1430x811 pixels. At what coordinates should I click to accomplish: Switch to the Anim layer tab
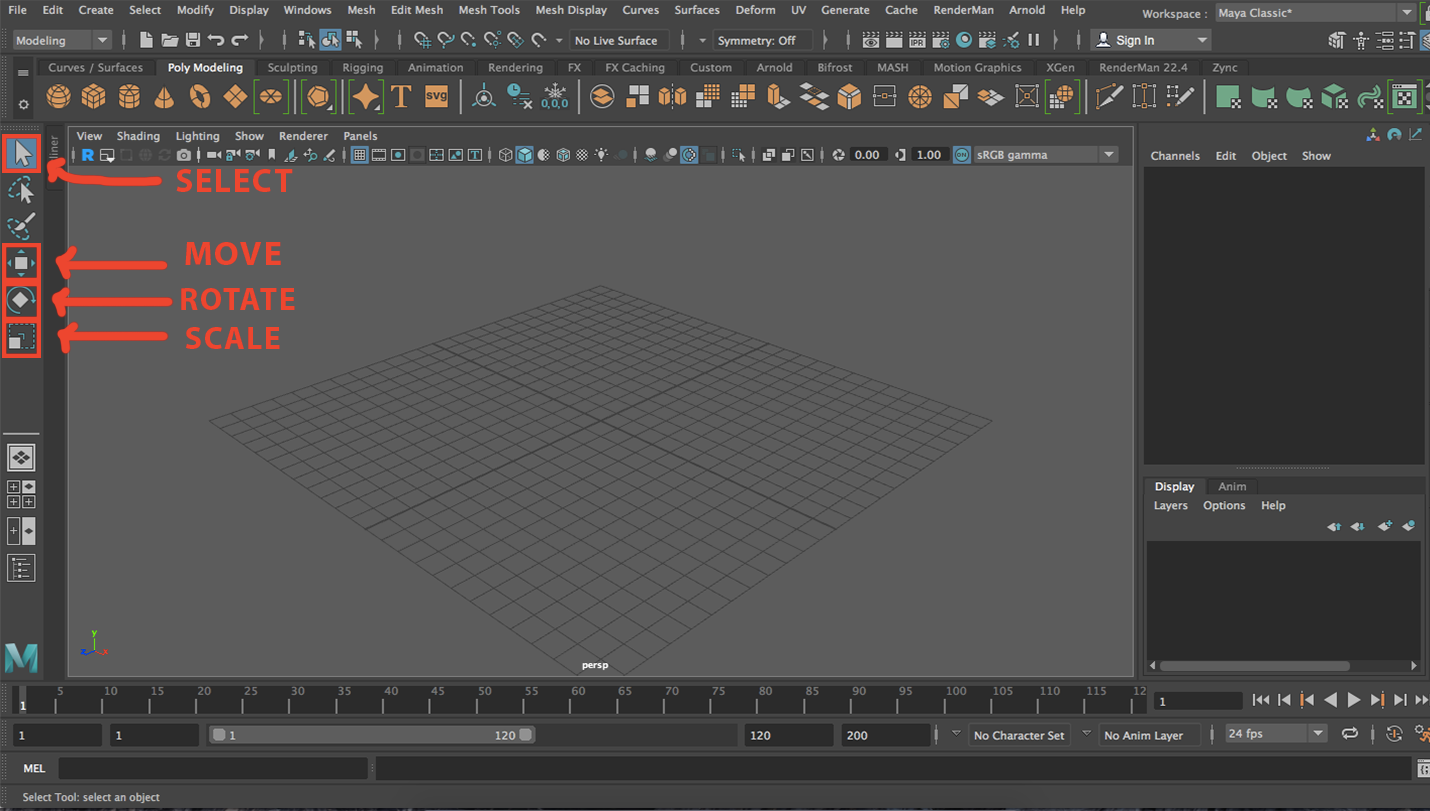pyautogui.click(x=1232, y=486)
